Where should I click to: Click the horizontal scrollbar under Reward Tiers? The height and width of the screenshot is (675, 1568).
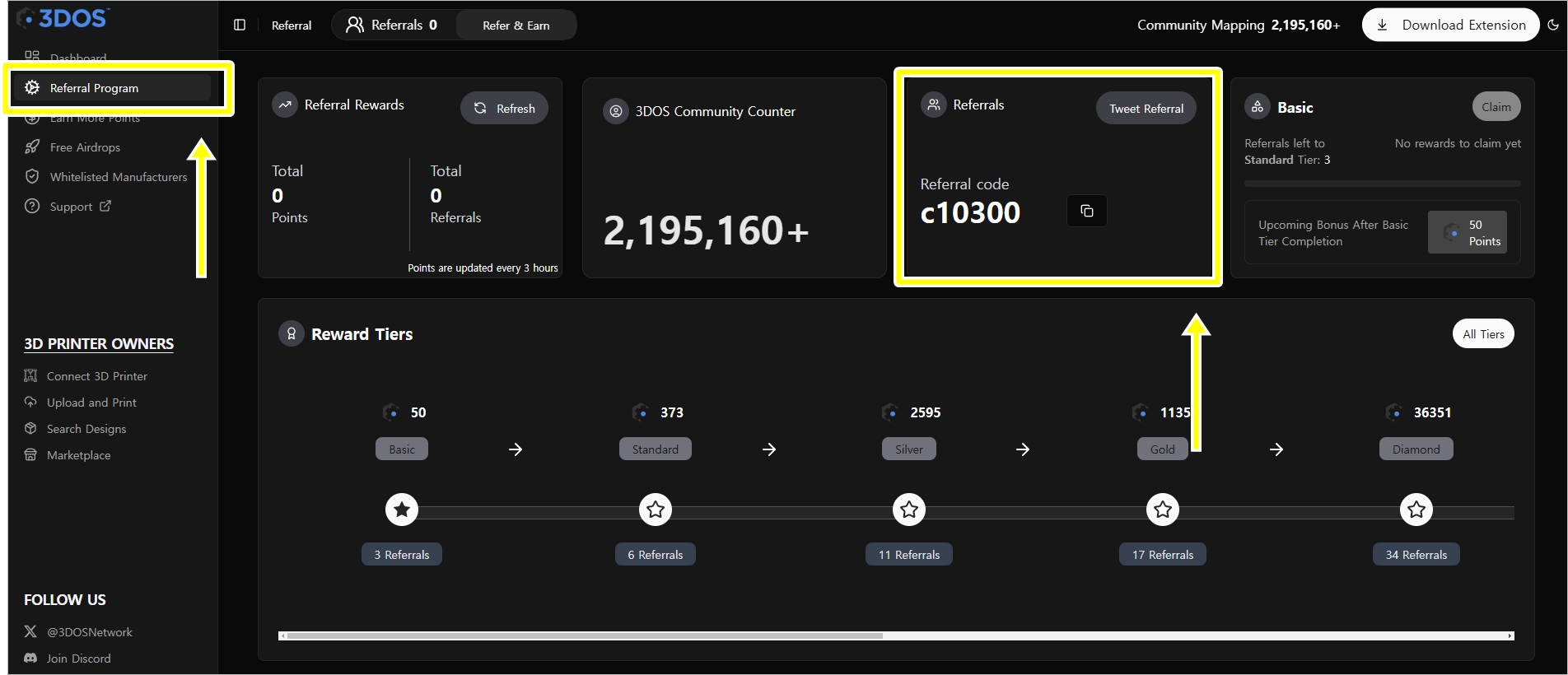pos(585,635)
